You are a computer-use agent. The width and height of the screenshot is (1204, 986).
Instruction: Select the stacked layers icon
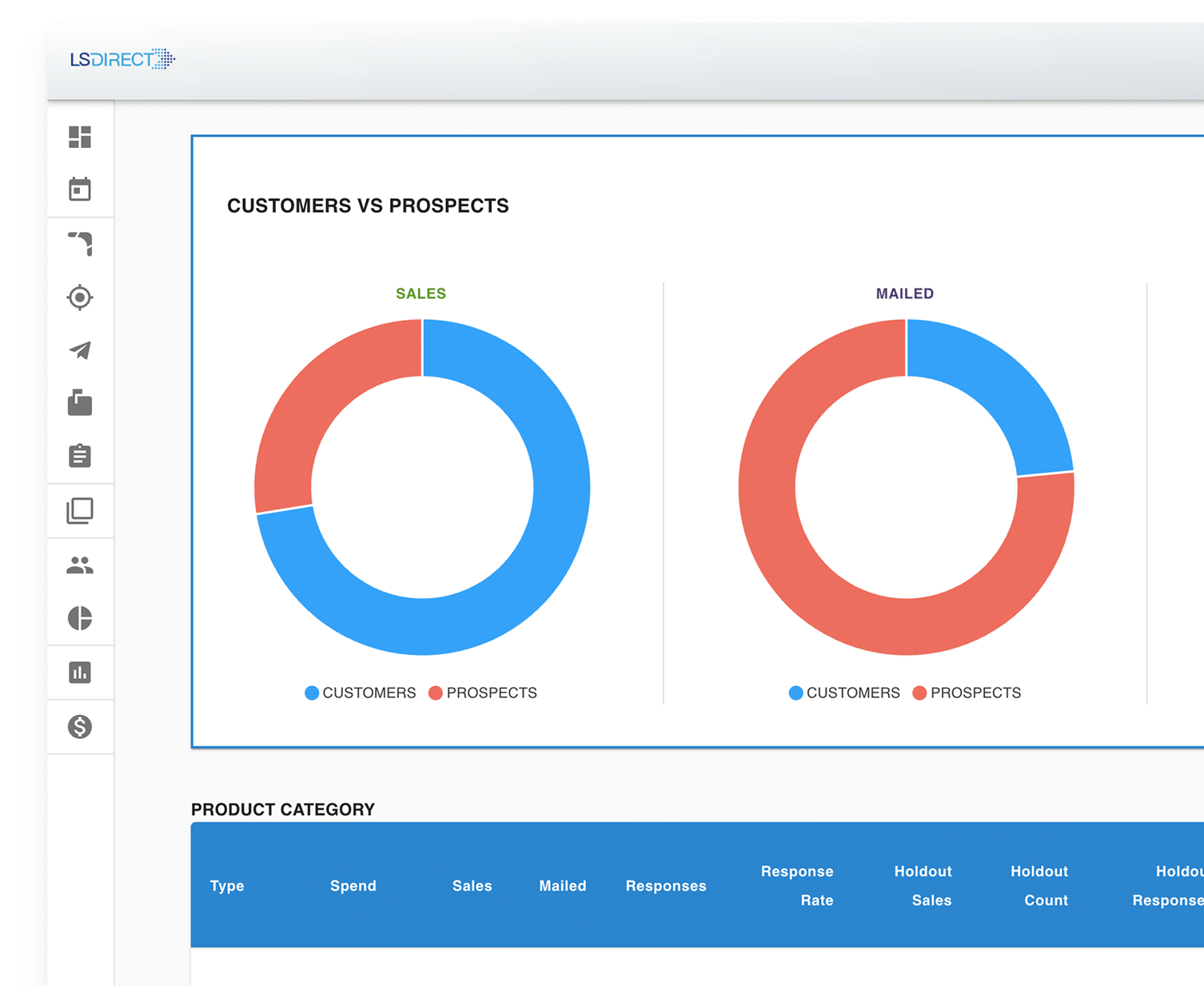80,511
